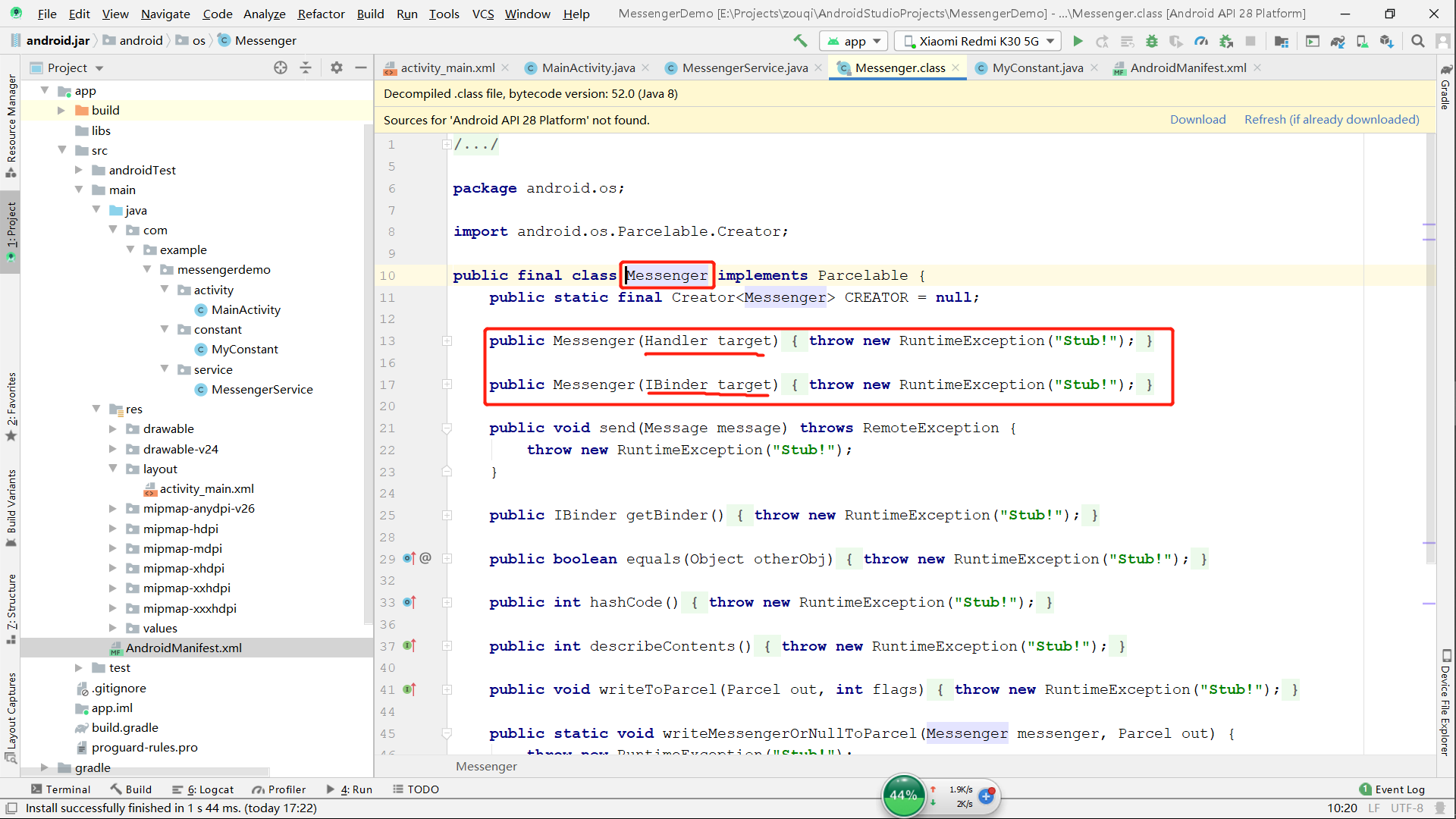Click the tool windows quick-access icon in status bar

point(11,808)
